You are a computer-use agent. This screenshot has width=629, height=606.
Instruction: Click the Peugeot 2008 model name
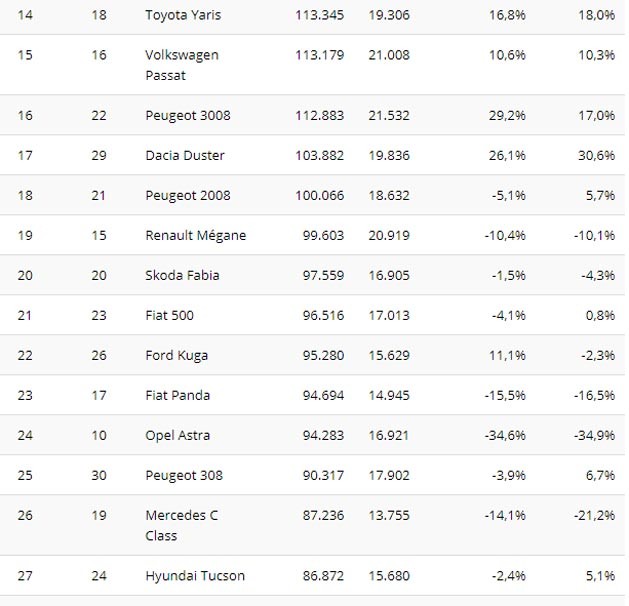tap(188, 195)
